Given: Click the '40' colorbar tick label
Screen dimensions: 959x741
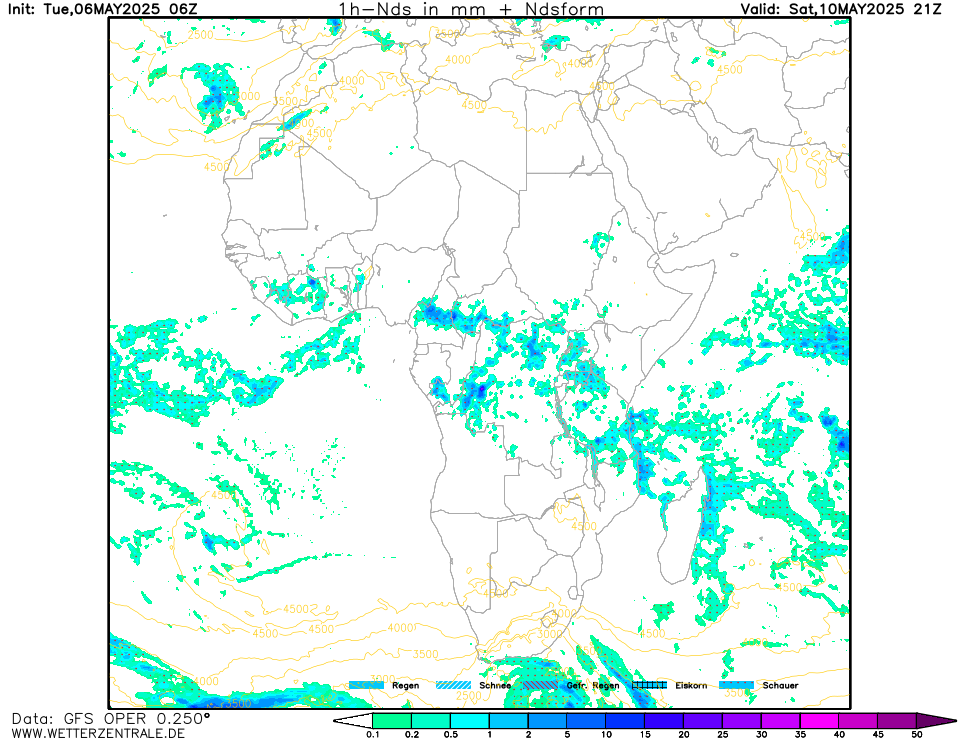Looking at the screenshot, I should point(839,734).
